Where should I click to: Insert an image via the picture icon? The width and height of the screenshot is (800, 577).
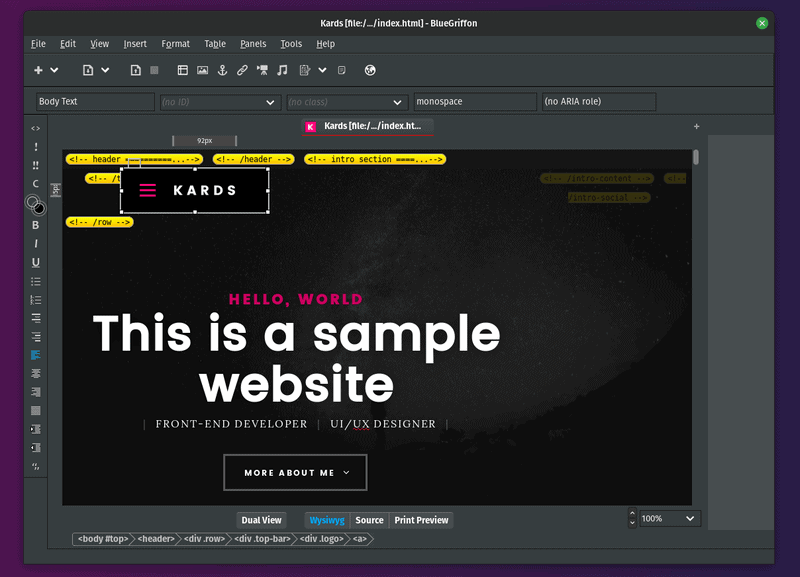click(x=203, y=70)
